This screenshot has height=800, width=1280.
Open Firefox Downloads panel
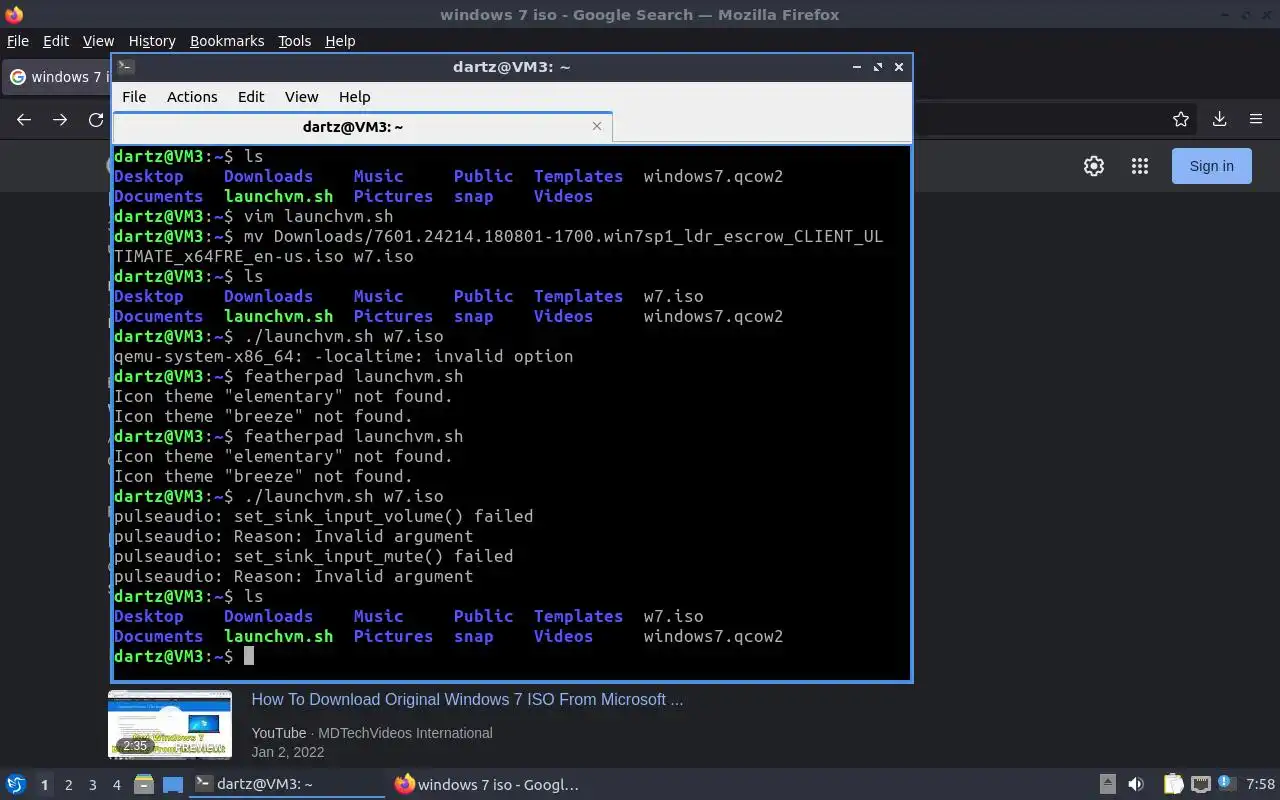pyautogui.click(x=1219, y=120)
